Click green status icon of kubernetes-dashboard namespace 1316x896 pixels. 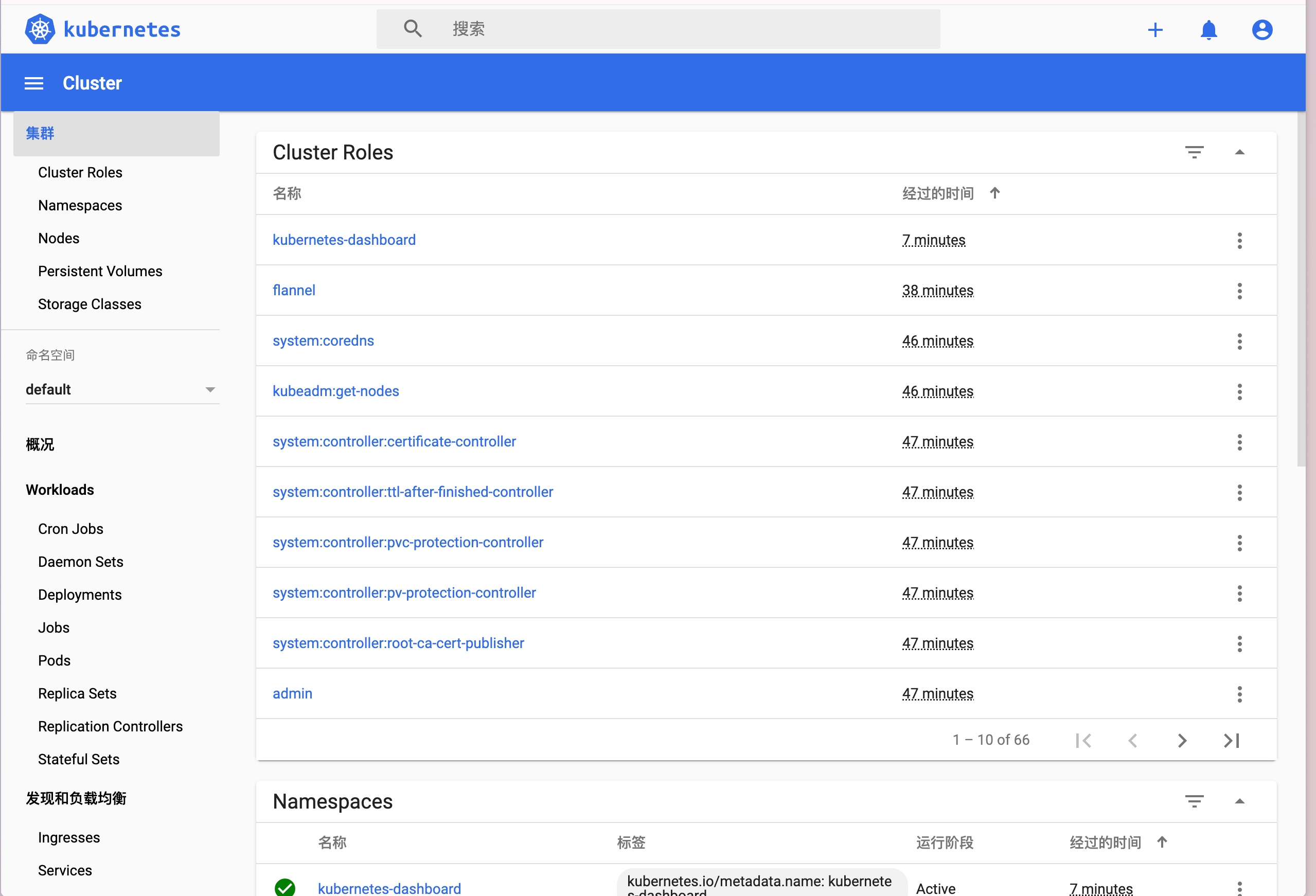click(285, 887)
